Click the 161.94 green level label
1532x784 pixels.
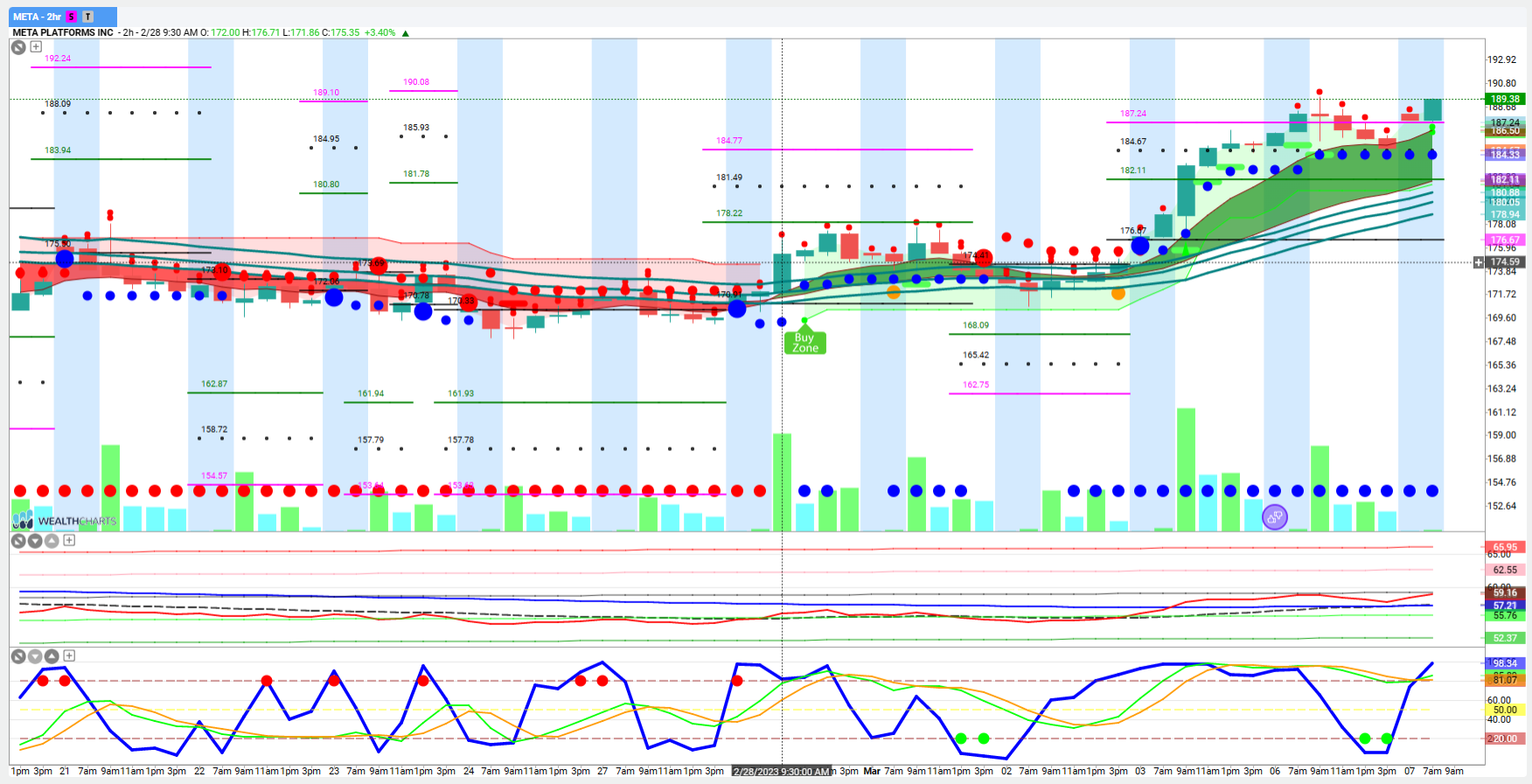371,393
